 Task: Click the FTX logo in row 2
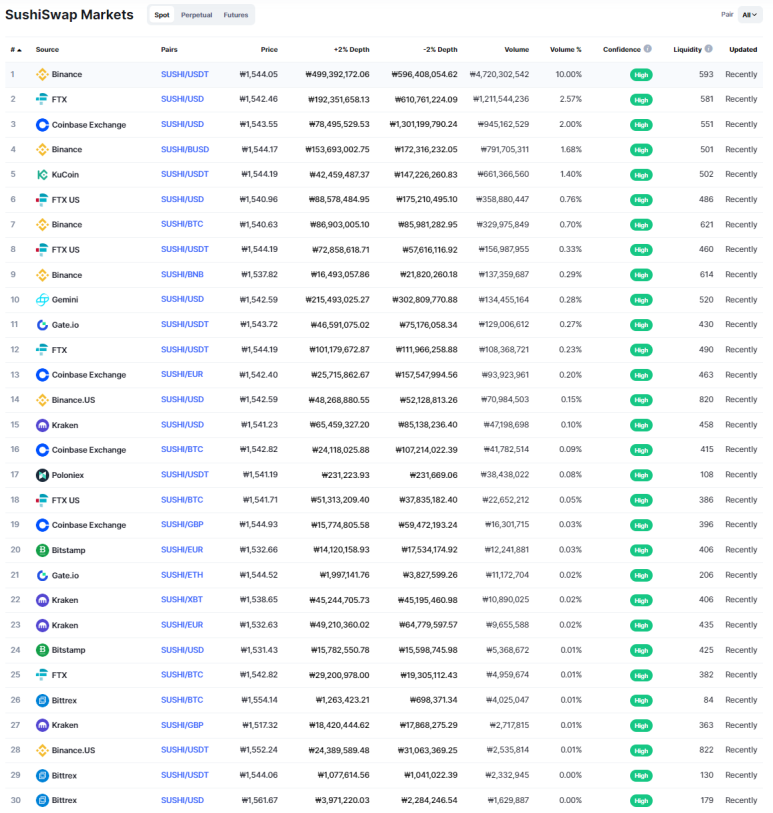click(x=42, y=100)
